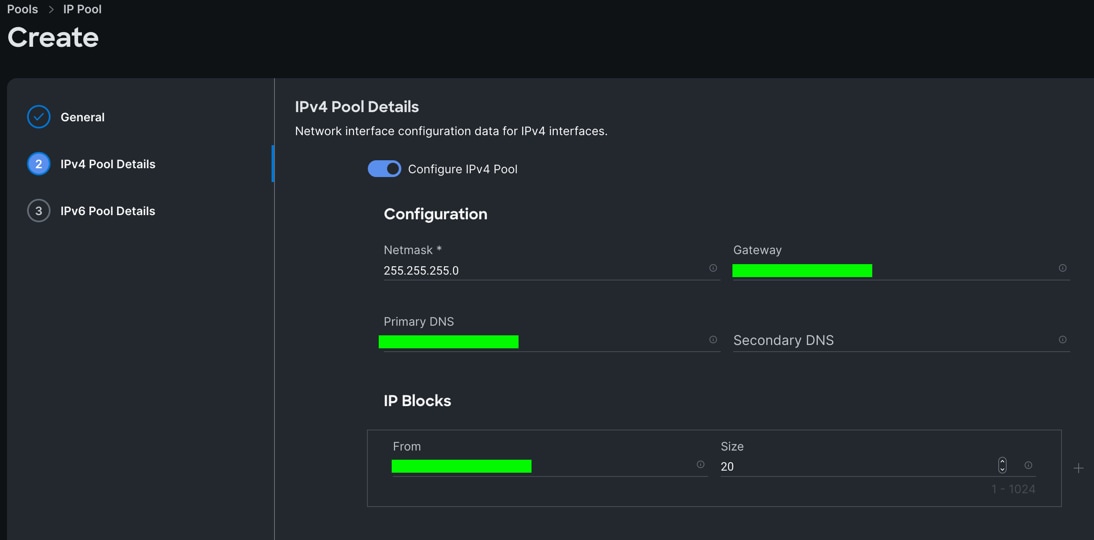The image size is (1094, 540).
Task: Go to the IPv4 Pool Details step
Action: (x=107, y=164)
